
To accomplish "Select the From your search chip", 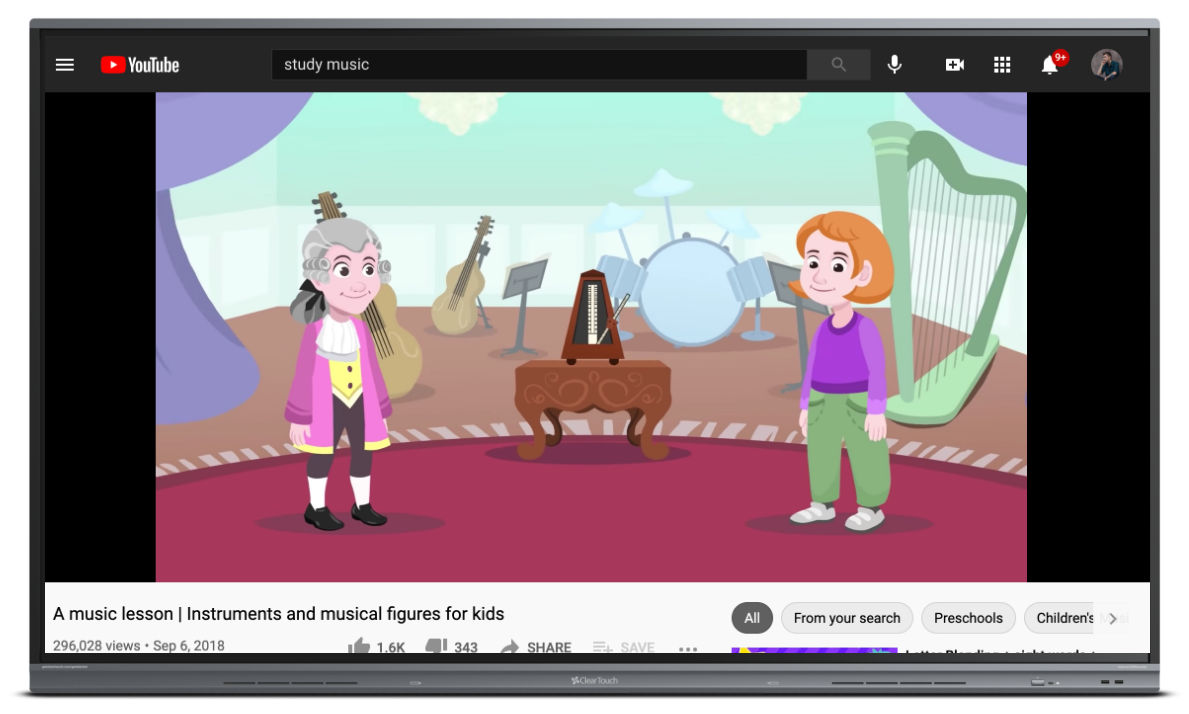I will 847,618.
